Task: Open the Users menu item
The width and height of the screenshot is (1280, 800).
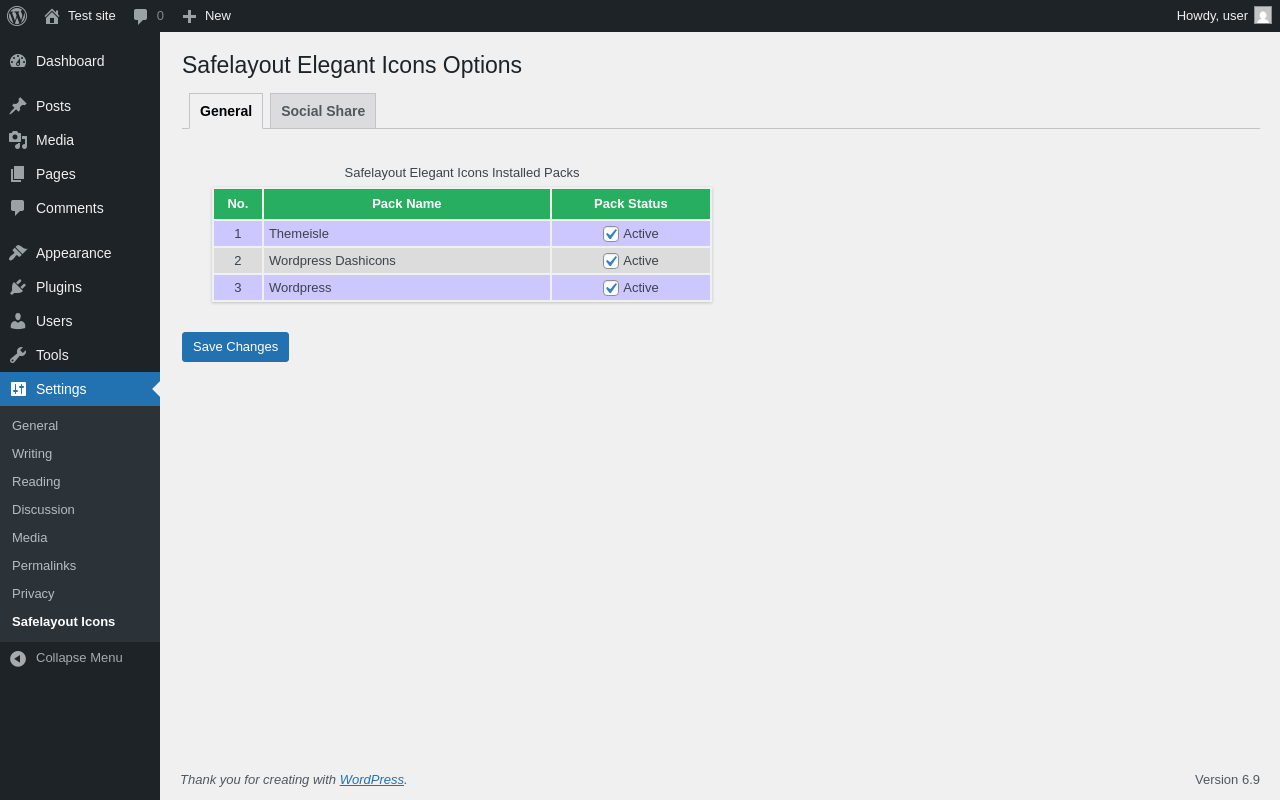Action: coord(80,321)
